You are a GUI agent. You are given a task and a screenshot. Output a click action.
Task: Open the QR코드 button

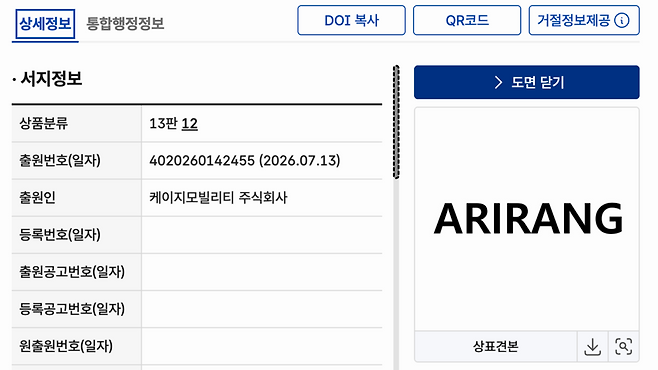pos(467,20)
